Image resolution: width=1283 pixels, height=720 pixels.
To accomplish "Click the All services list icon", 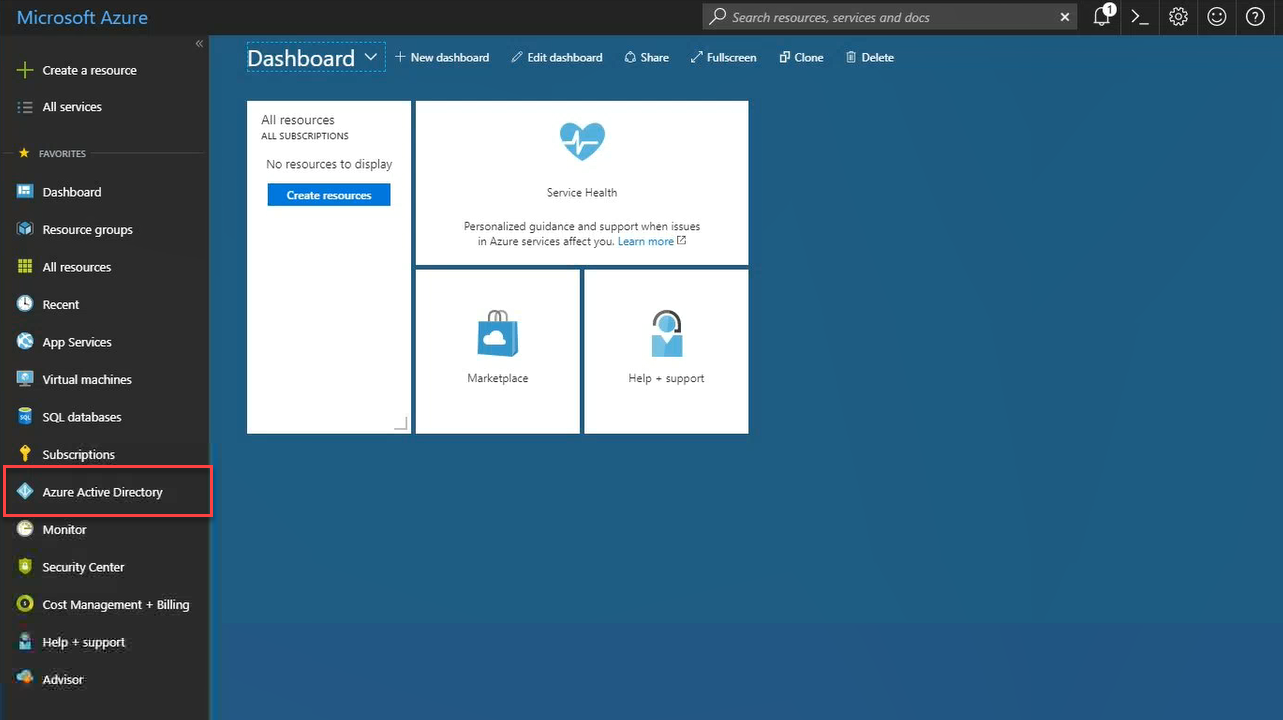I will 25,107.
